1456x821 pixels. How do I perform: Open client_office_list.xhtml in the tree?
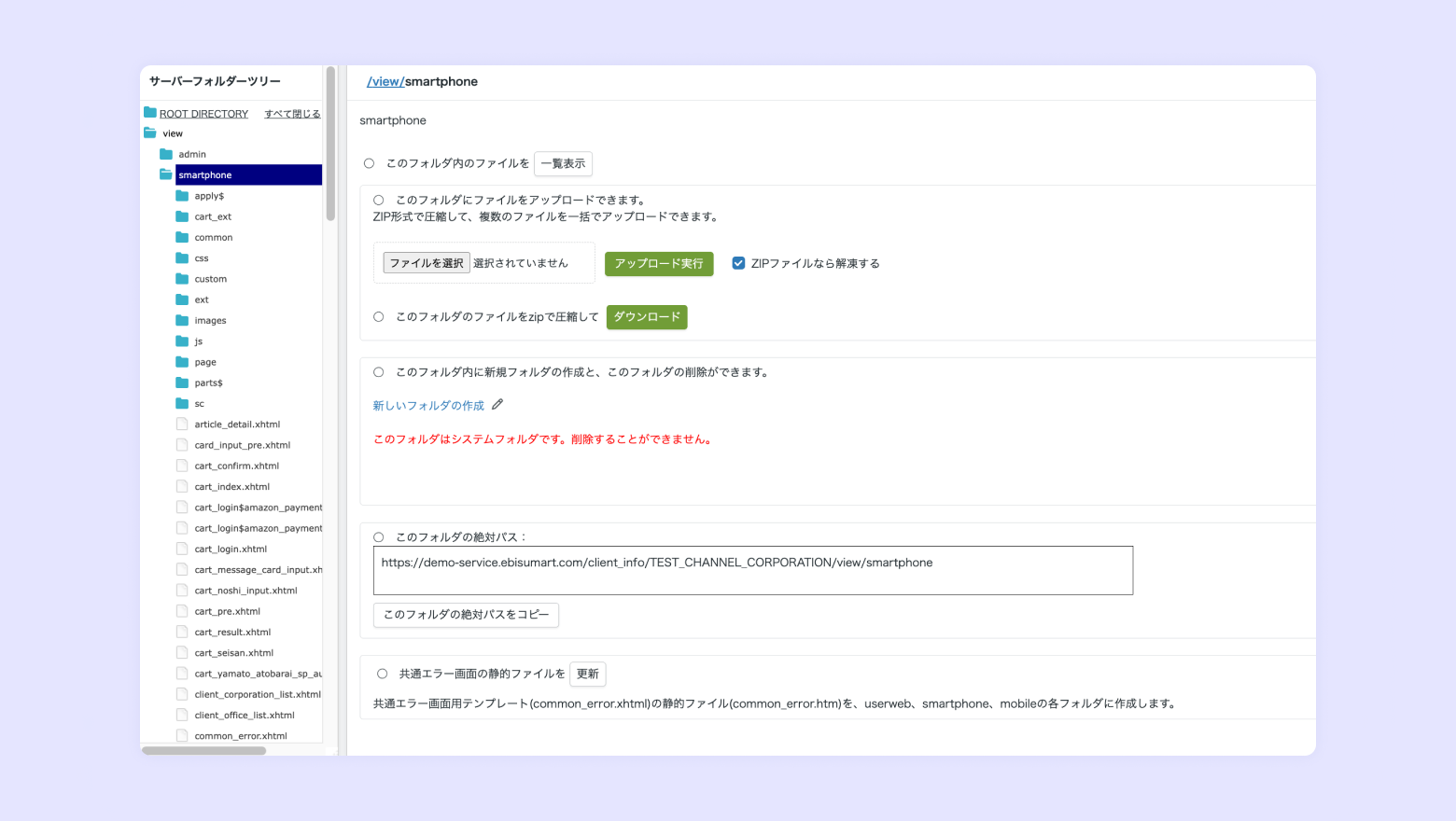point(245,715)
